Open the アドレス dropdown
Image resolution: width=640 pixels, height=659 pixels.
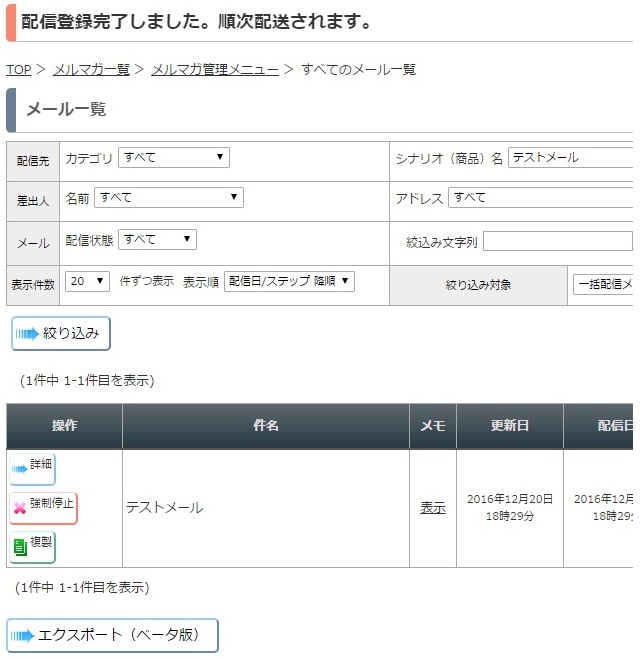click(x=540, y=197)
